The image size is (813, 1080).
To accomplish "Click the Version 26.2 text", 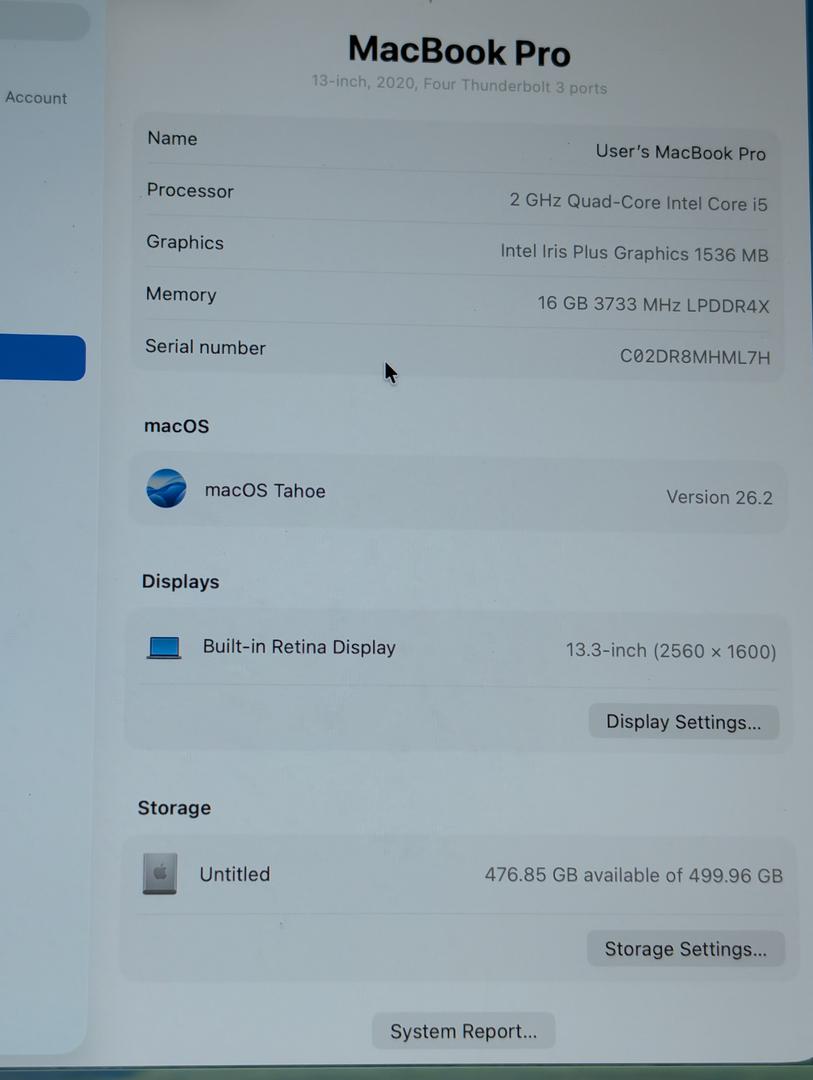I will click(x=719, y=497).
